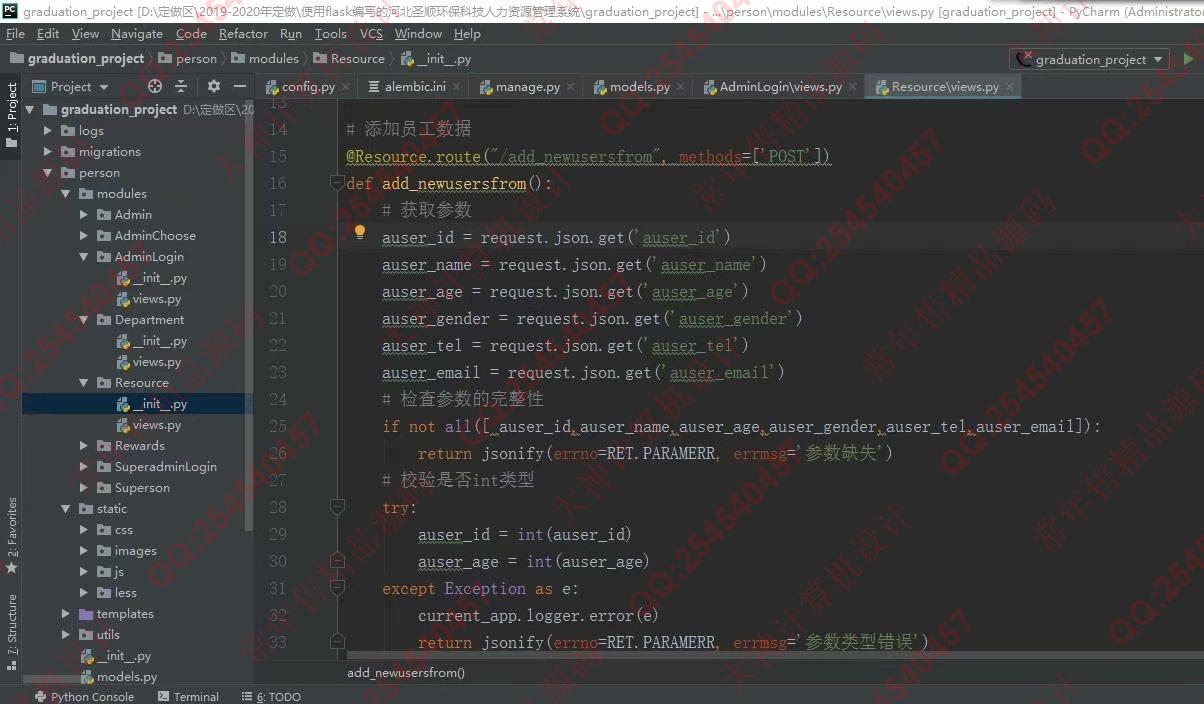Viewport: 1204px width, 704px height.
Task: Toggle the 1: Project side tab
Action: [x=11, y=116]
